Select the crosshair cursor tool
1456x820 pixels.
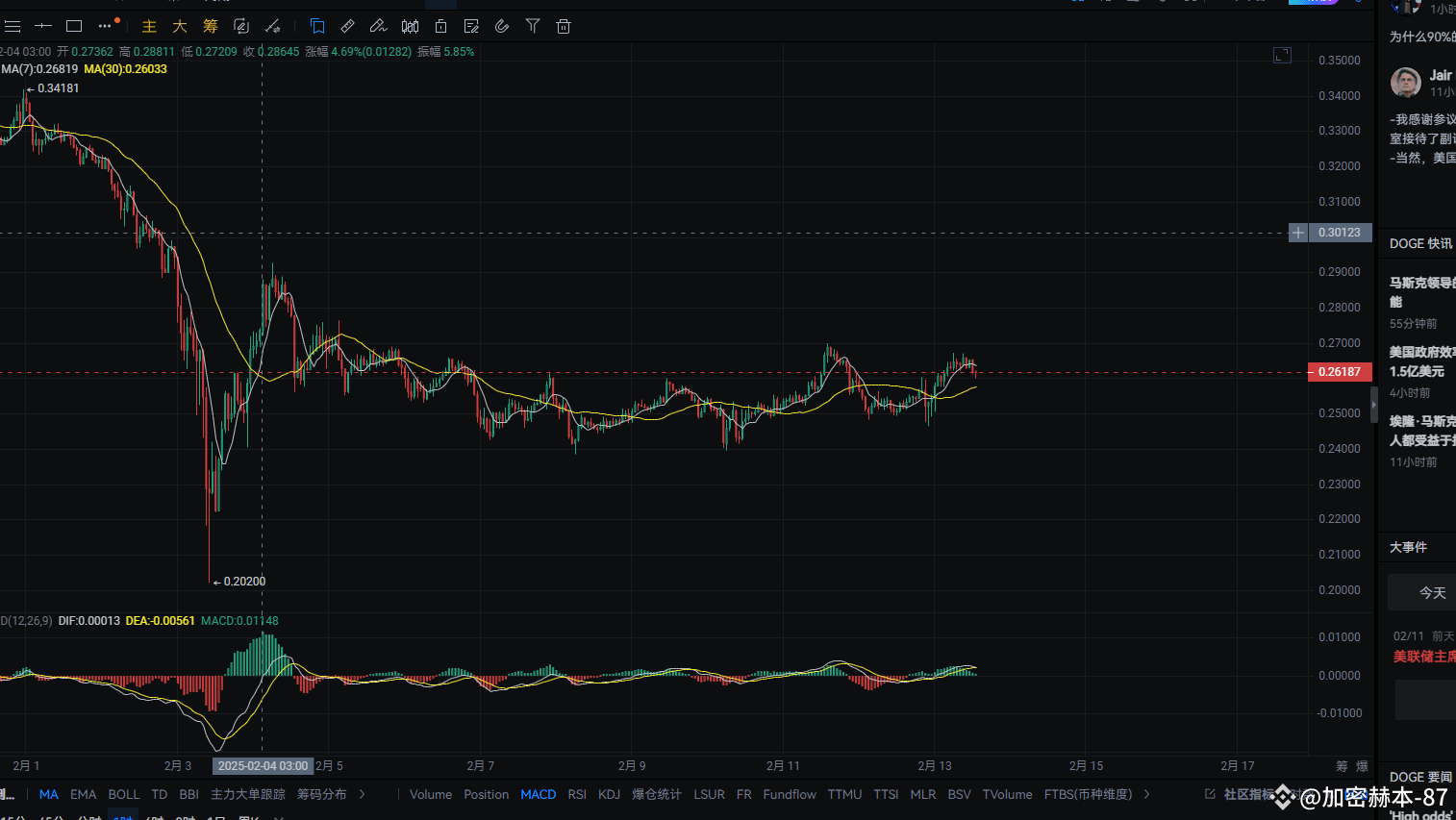42,26
